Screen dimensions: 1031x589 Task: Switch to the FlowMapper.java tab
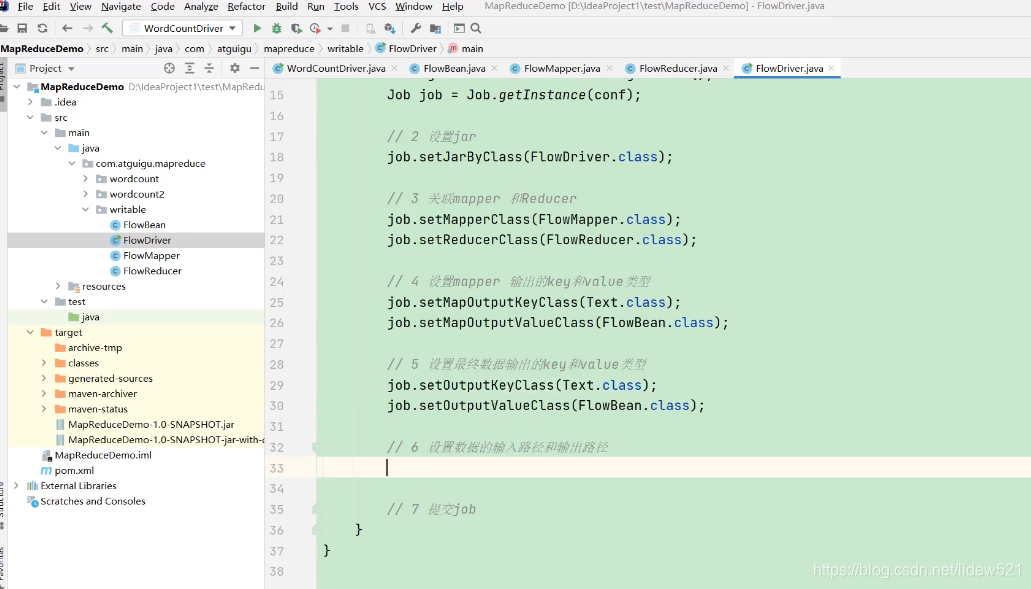point(562,68)
